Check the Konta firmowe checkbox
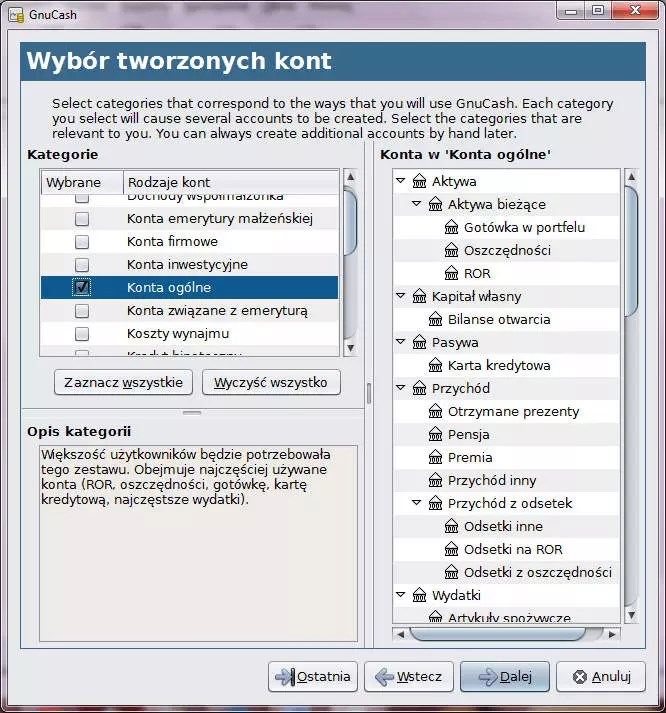 82,241
